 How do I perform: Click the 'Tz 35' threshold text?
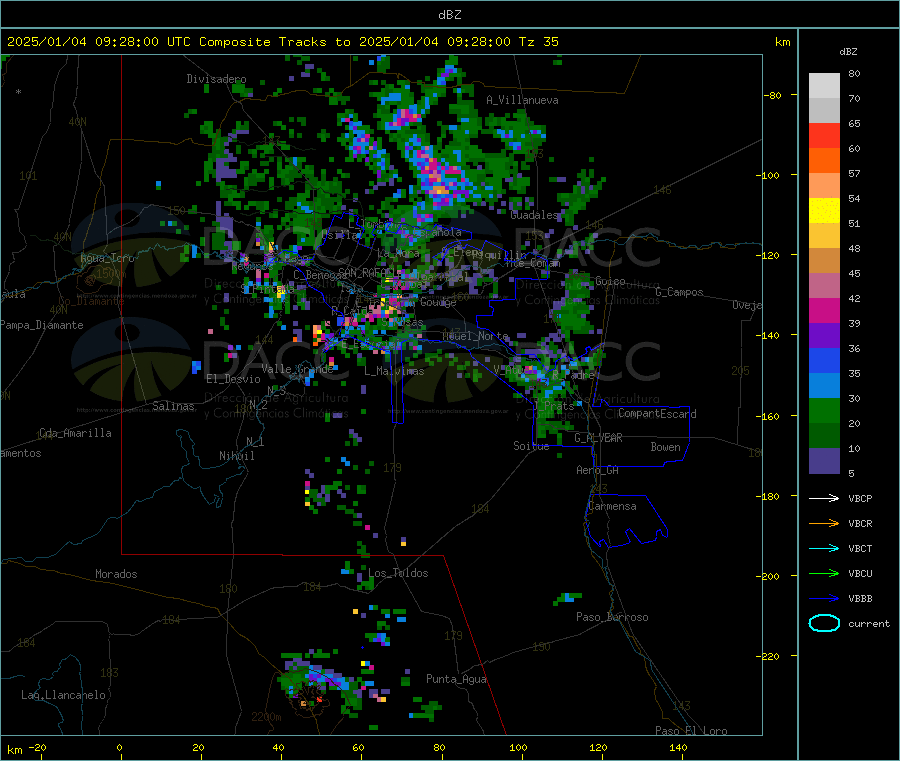[538, 42]
